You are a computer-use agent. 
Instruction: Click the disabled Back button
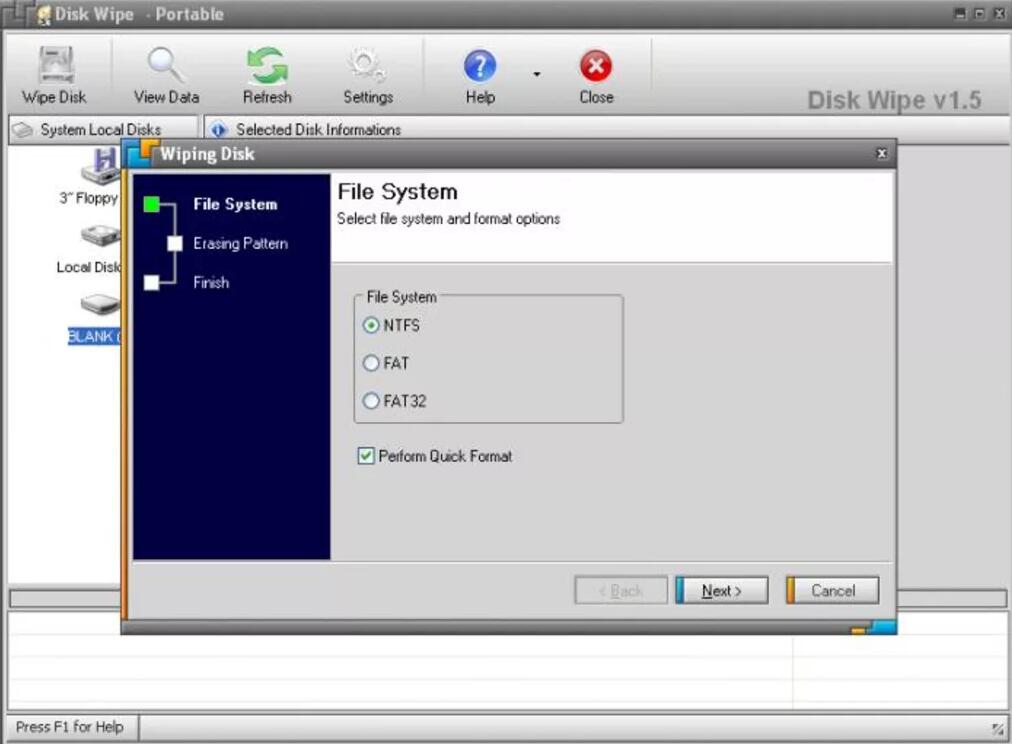coord(621,590)
